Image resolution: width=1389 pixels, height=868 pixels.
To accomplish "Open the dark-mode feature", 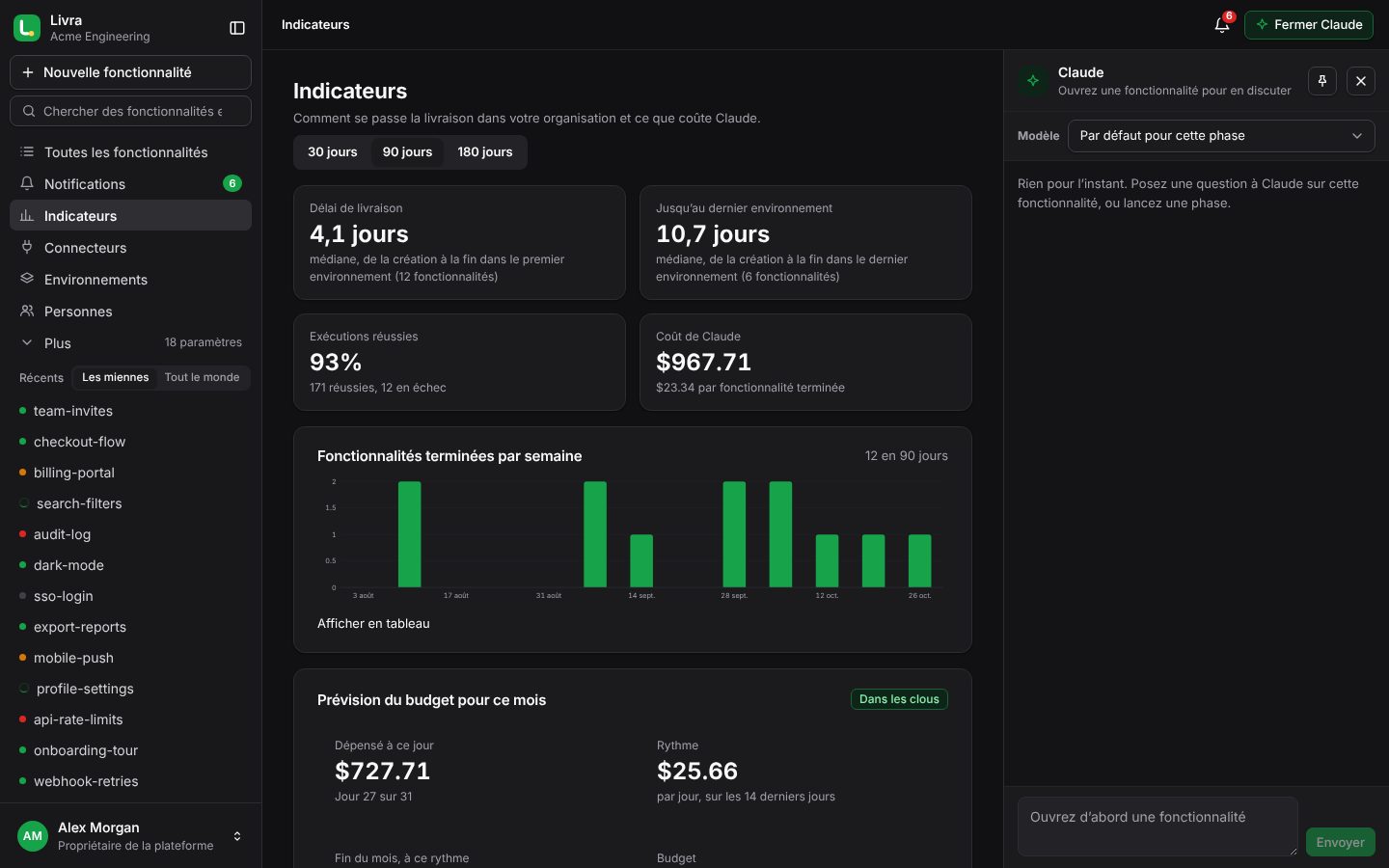I will point(130,565).
